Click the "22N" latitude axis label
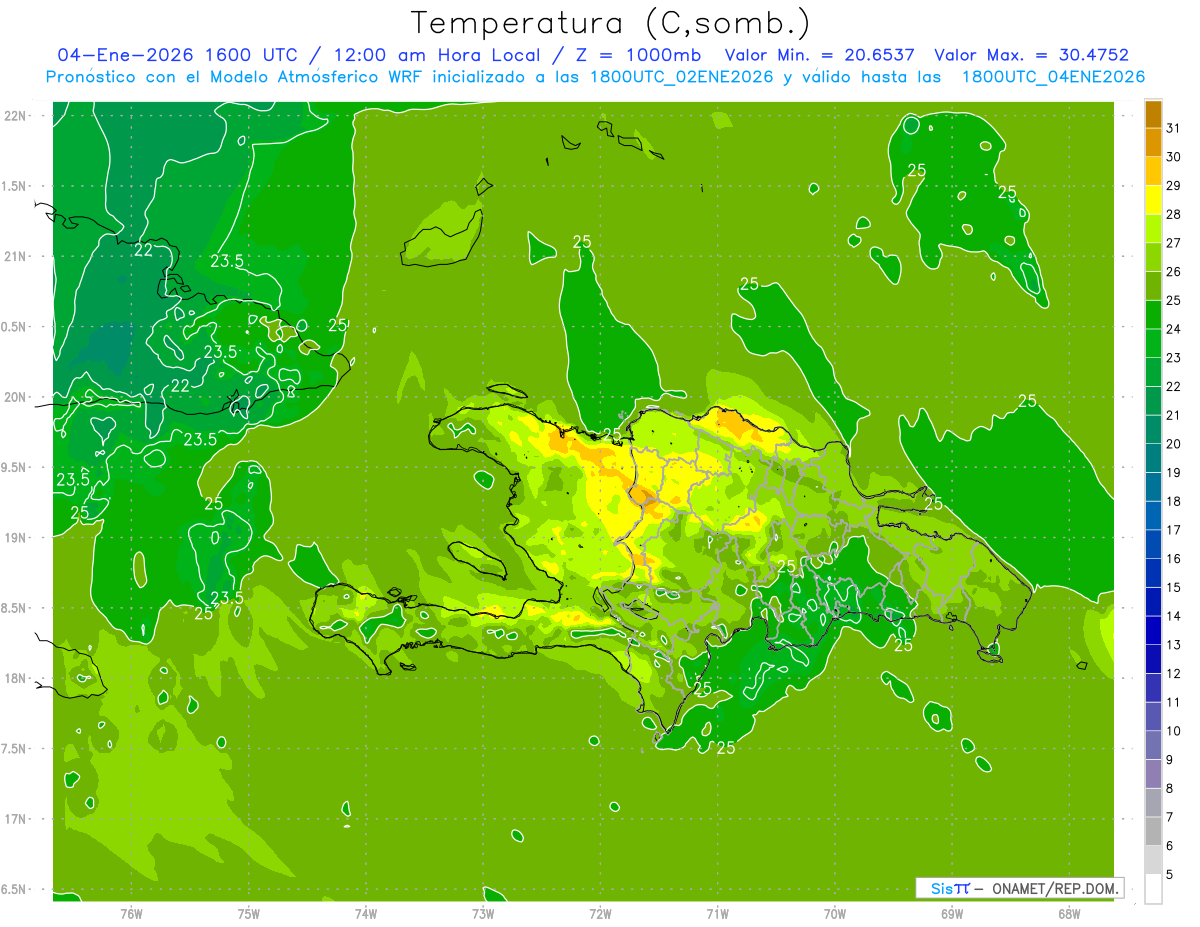 pyautogui.click(x=16, y=116)
